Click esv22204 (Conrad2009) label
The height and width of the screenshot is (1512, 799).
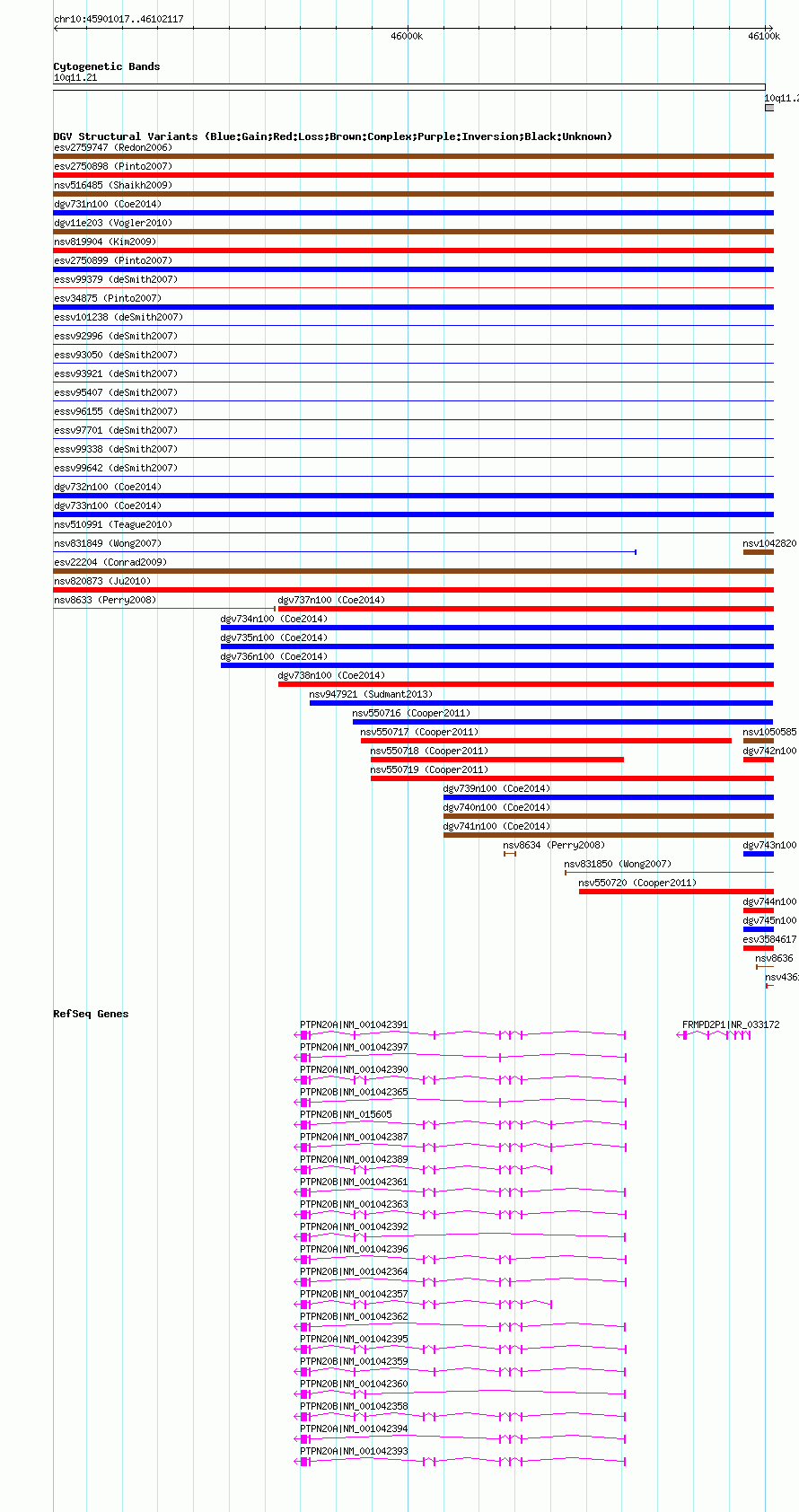click(110, 562)
